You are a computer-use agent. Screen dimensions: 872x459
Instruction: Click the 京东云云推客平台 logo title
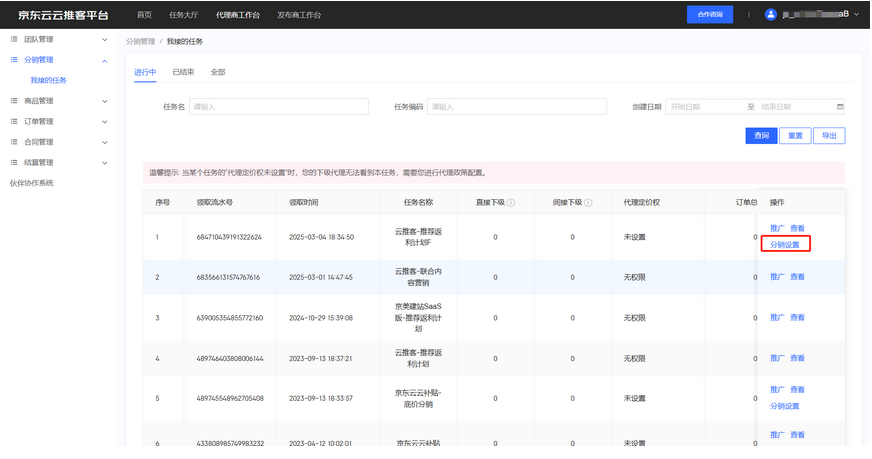[x=63, y=15]
